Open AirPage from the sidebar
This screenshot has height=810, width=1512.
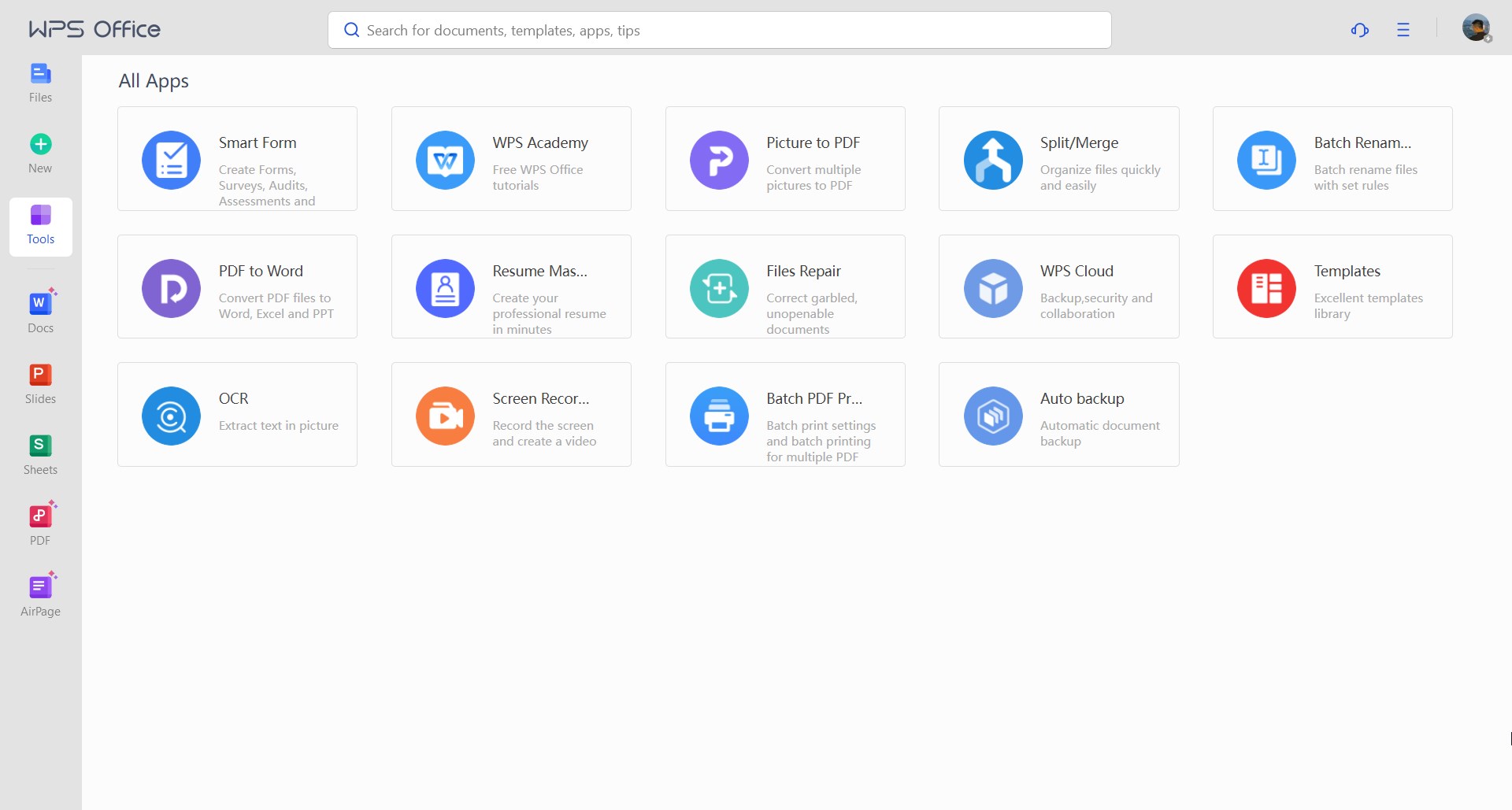pyautogui.click(x=40, y=596)
